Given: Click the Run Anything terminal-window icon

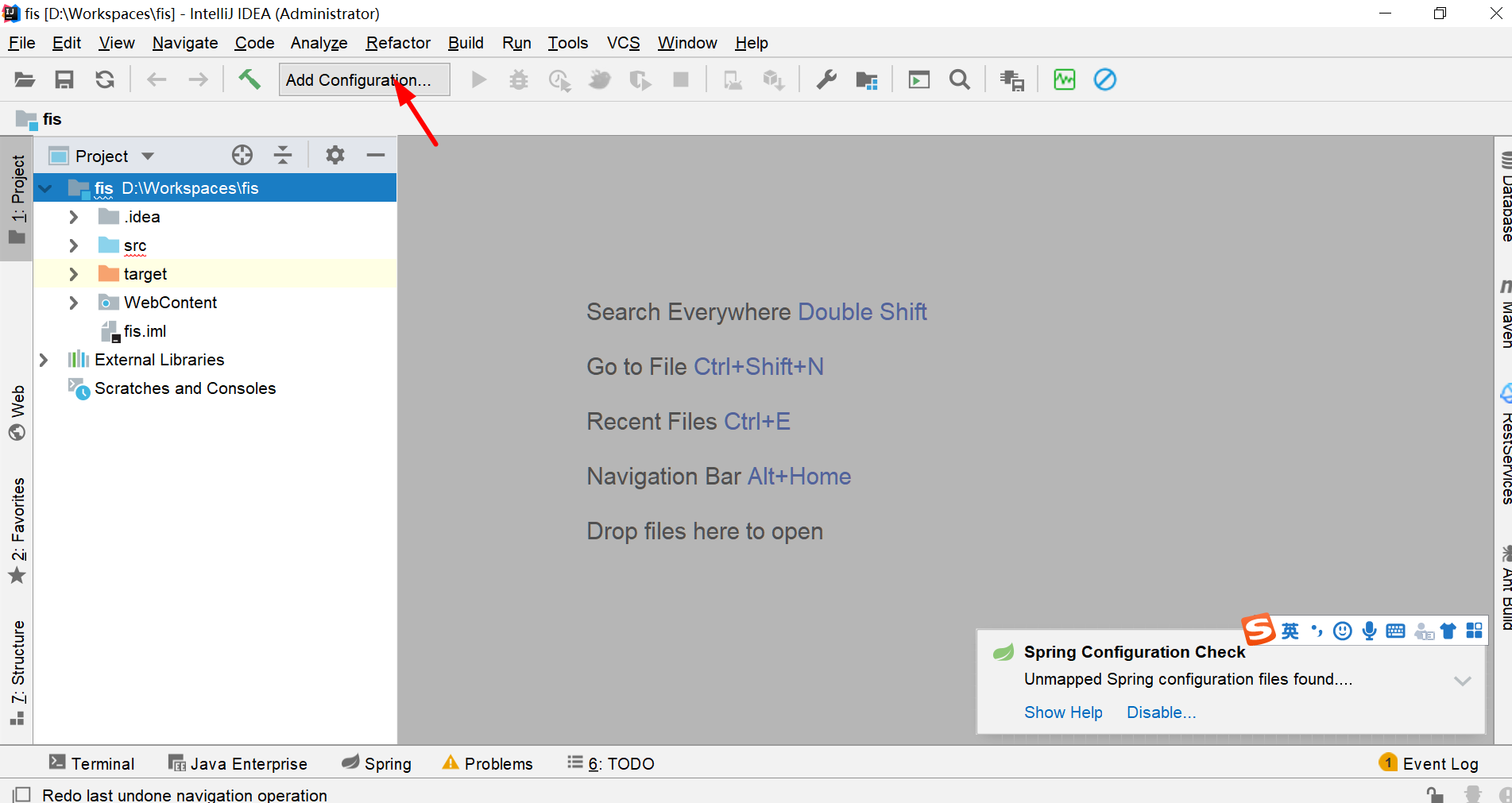Looking at the screenshot, I should (919, 79).
